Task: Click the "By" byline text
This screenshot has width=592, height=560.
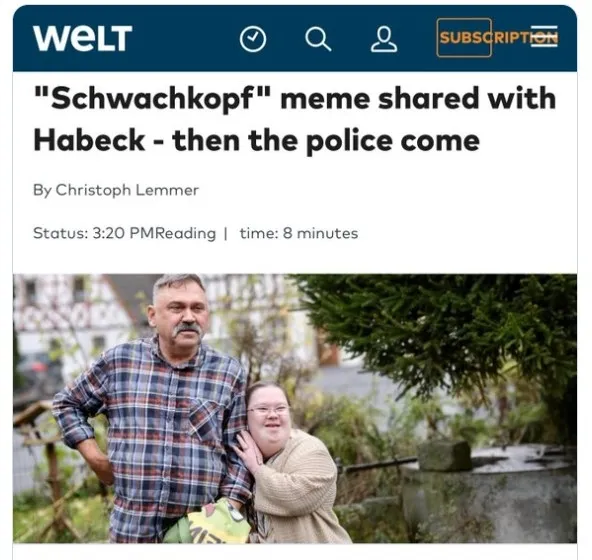Action: point(42,190)
